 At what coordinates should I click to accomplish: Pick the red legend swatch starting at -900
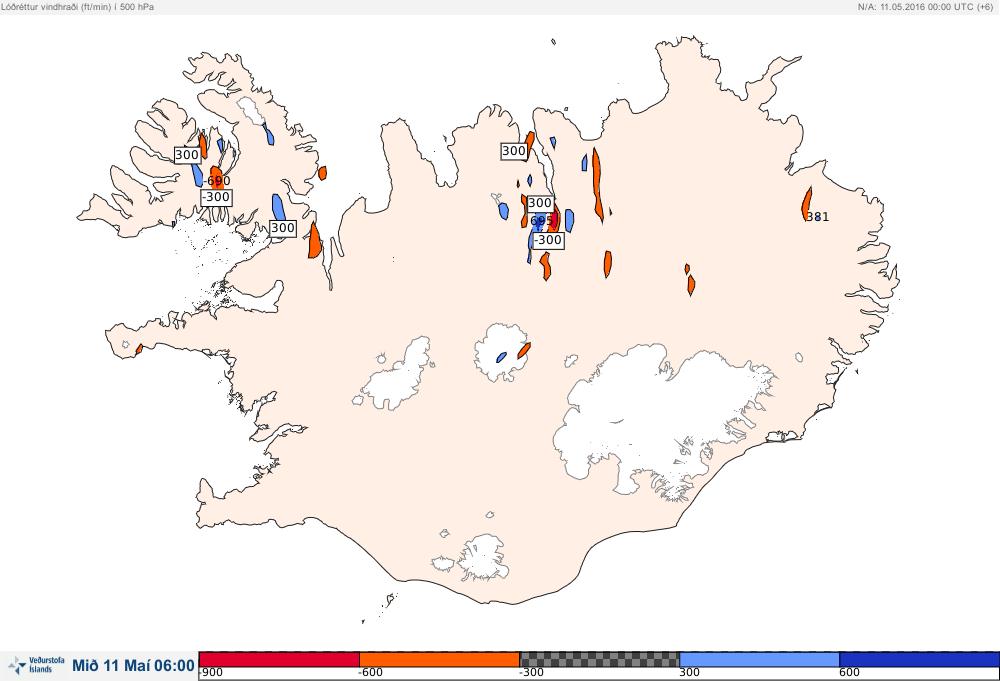[x=279, y=659]
